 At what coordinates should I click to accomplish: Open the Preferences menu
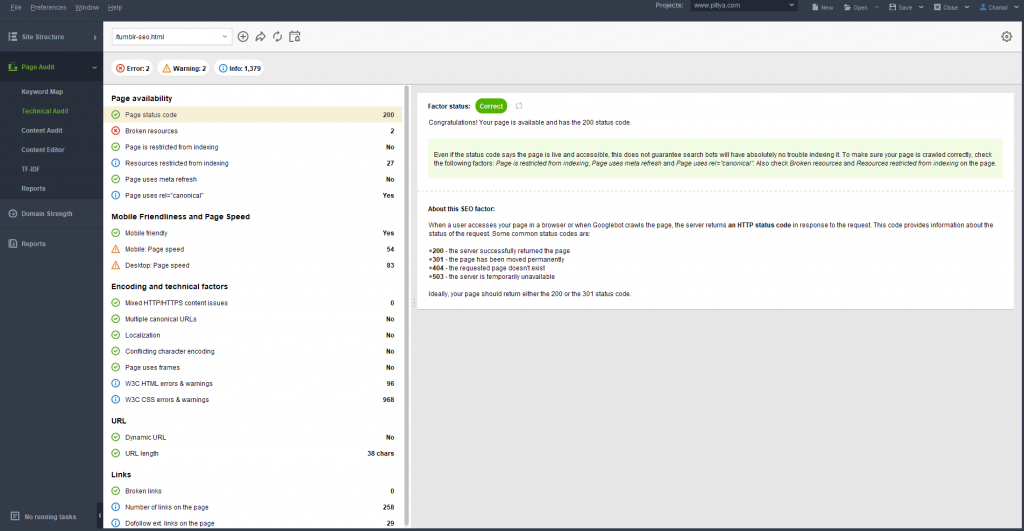pyautogui.click(x=48, y=7)
